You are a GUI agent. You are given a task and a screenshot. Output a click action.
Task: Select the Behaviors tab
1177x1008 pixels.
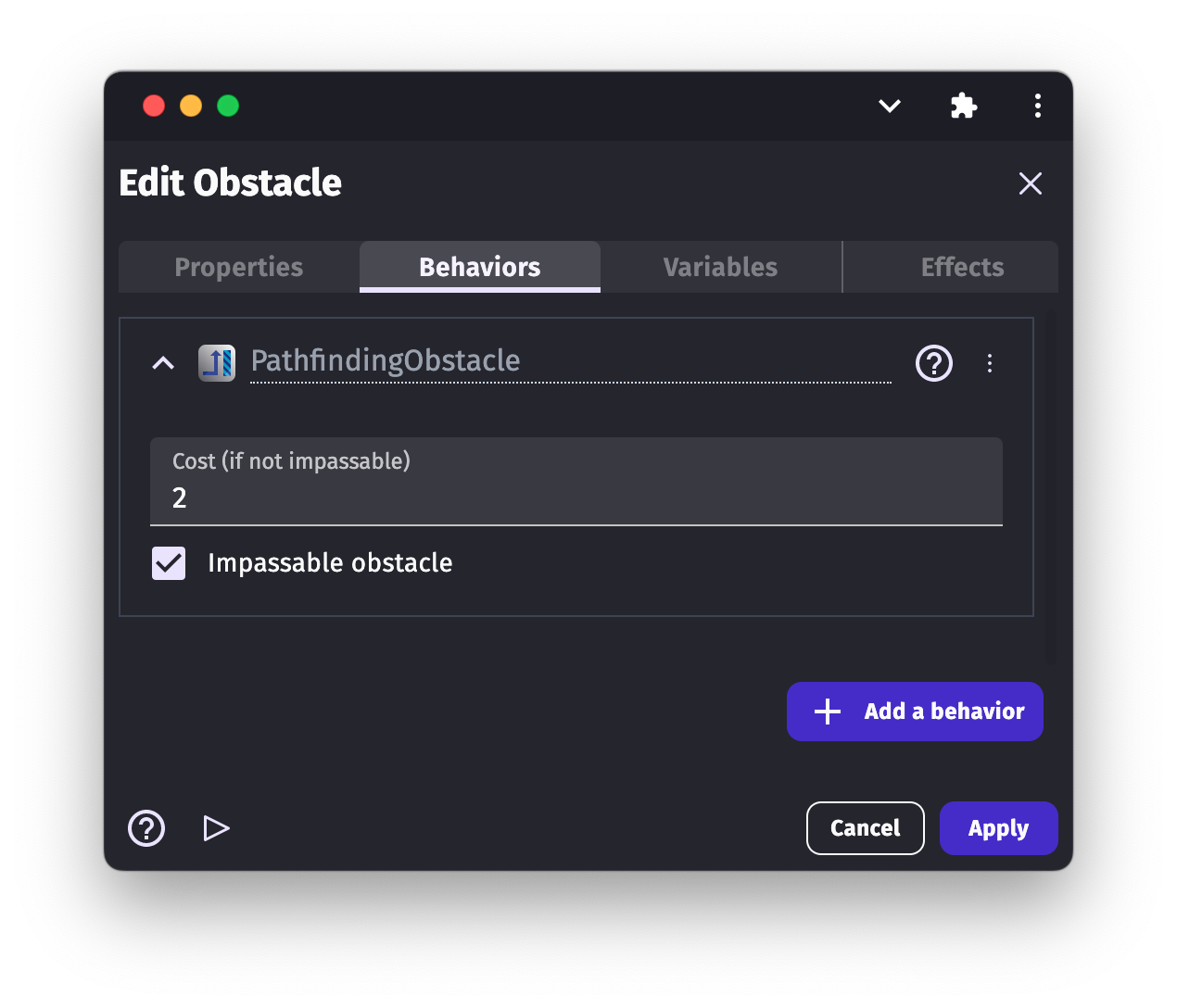point(480,267)
